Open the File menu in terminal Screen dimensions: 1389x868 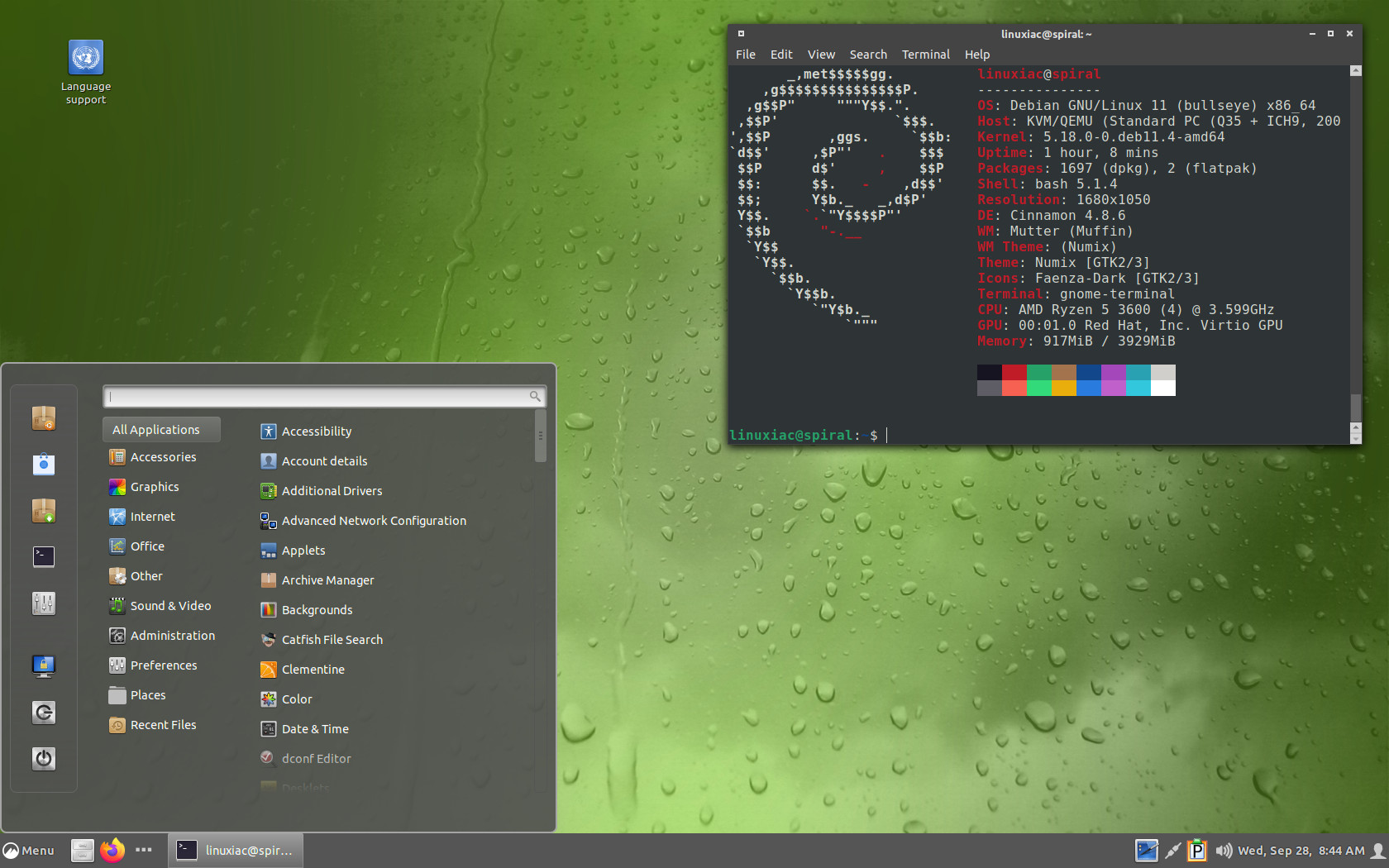746,55
